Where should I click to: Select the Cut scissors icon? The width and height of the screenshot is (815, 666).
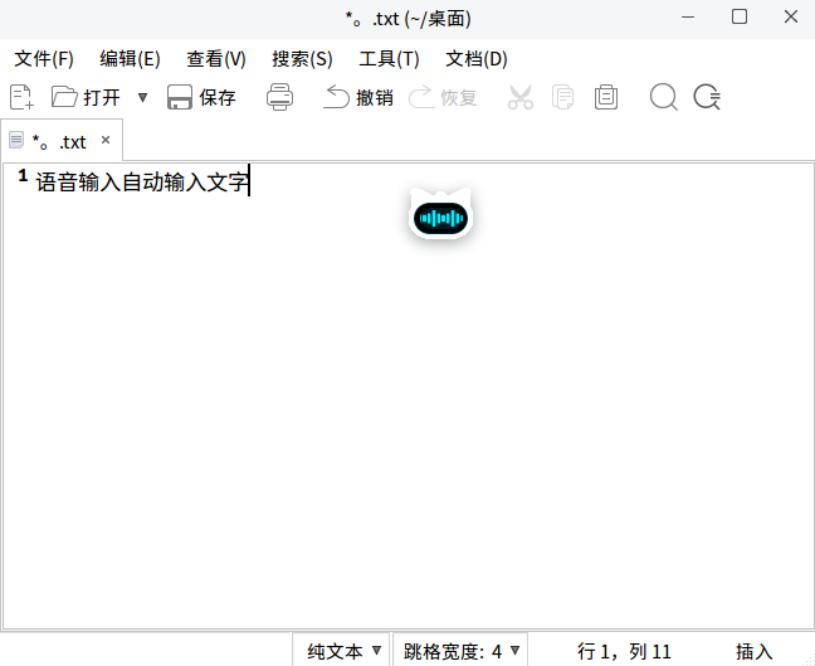pos(520,97)
